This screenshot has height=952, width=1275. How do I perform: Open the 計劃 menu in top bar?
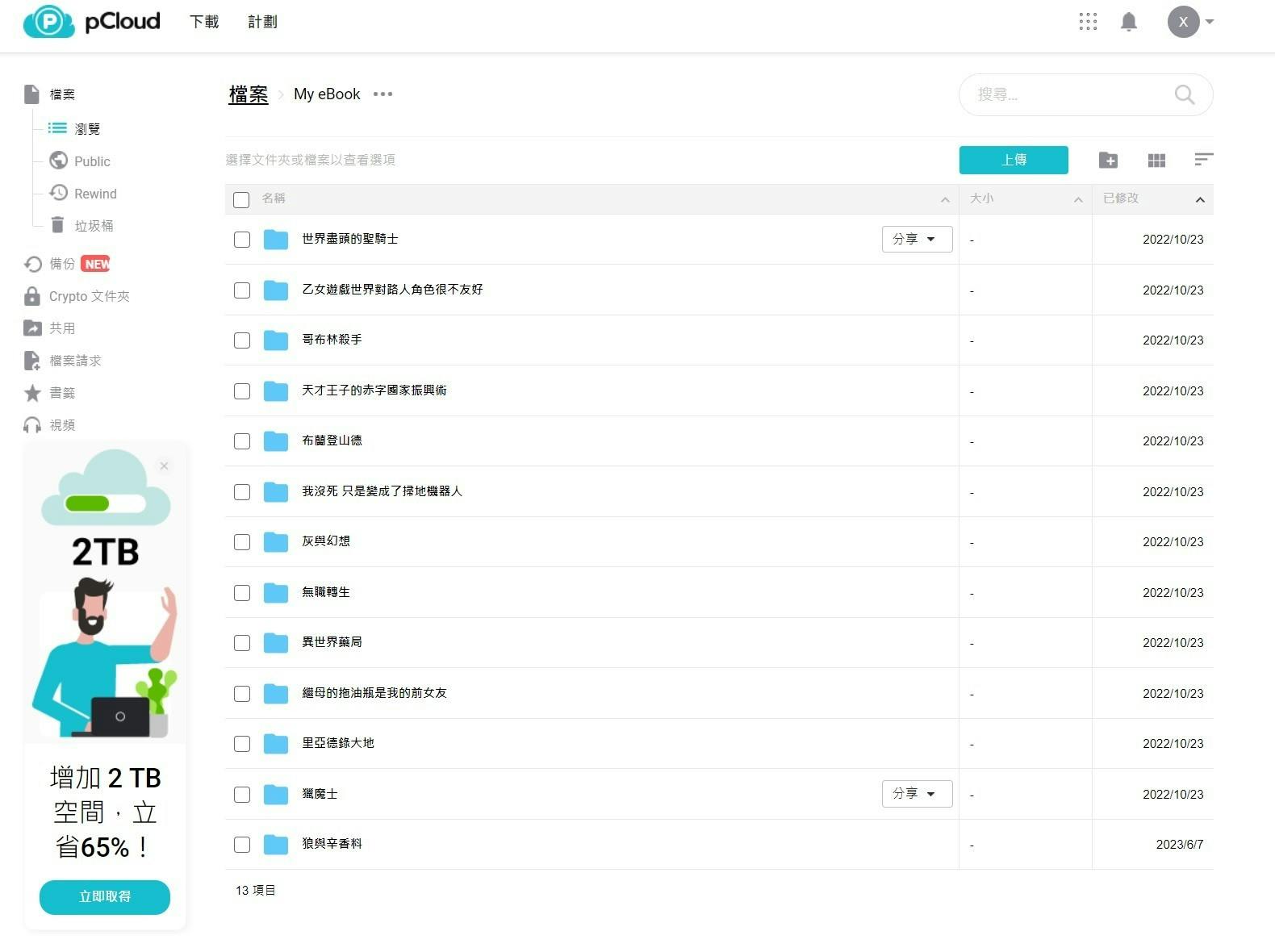click(x=262, y=22)
